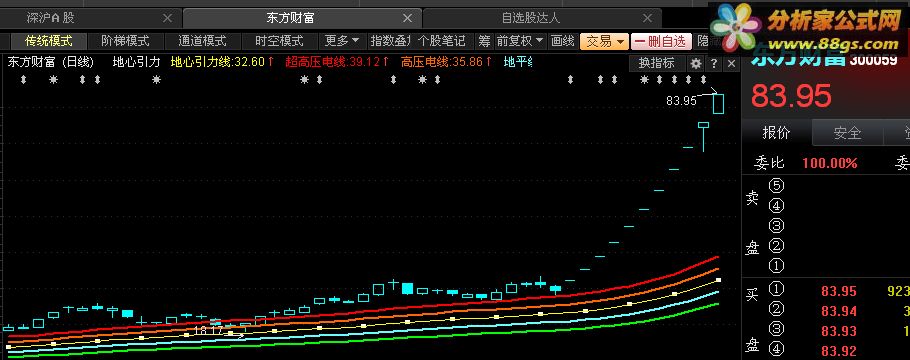Screen dimensions: 910x360
Task: Switch chart to 阶梯模式
Action: click(x=125, y=41)
